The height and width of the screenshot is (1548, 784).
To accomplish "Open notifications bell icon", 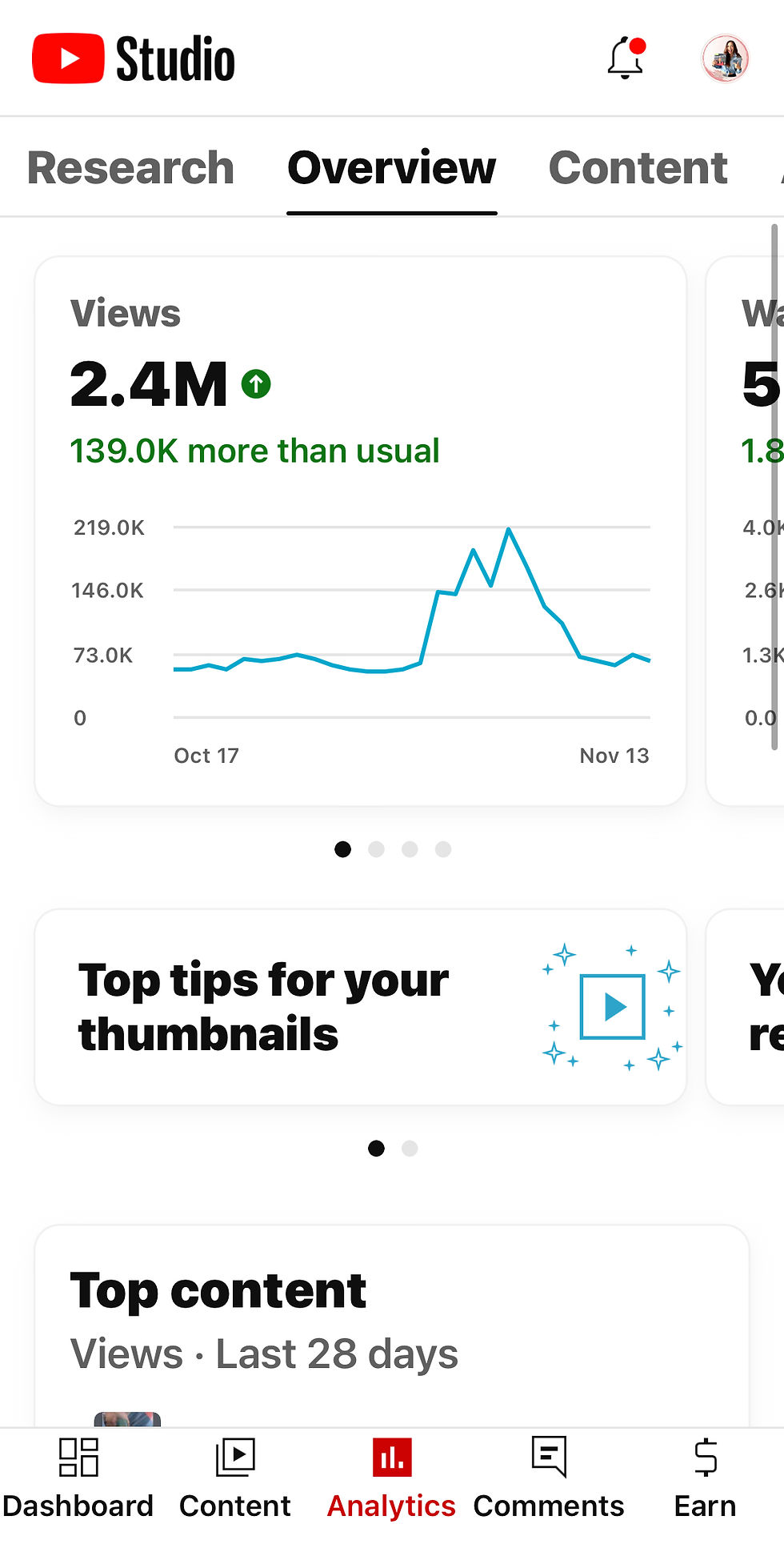I will [x=626, y=58].
